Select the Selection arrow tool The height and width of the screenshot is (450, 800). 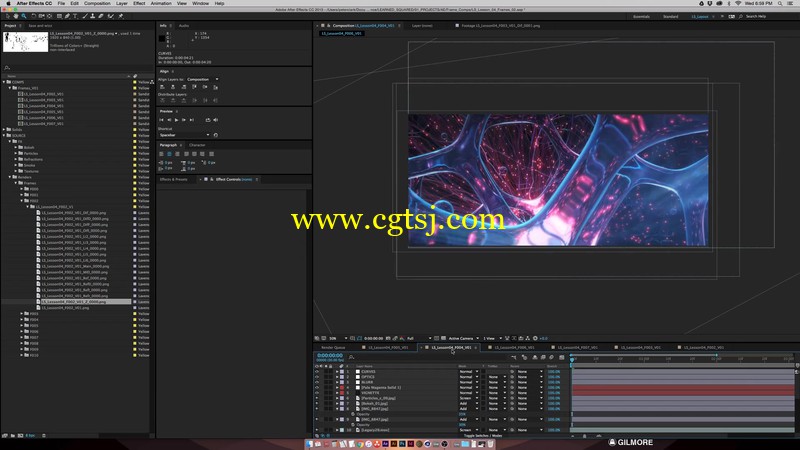click(8, 16)
